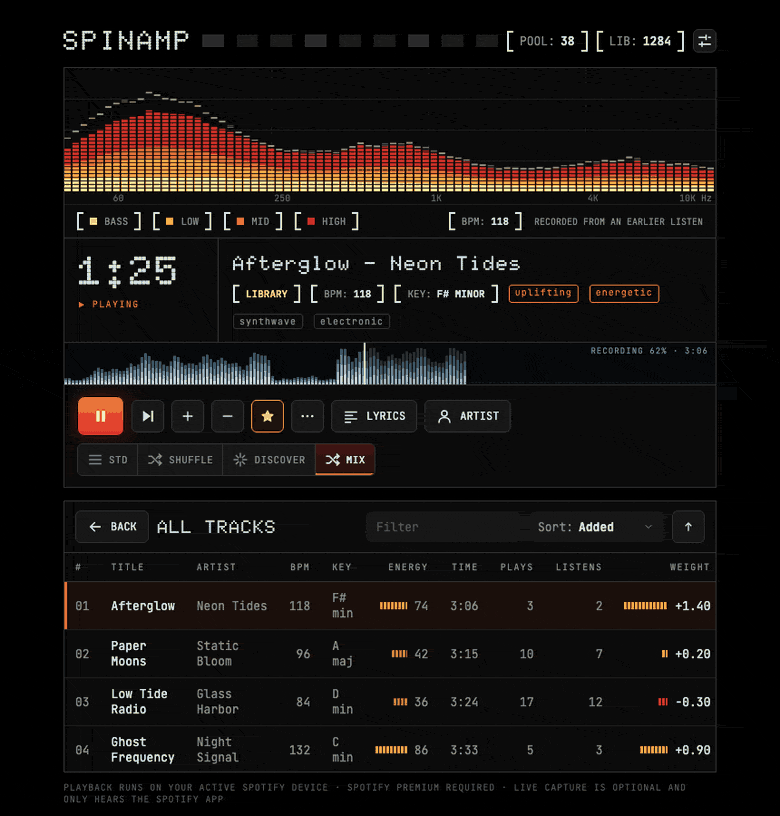
Task: Click the weight bar for Afterglow
Action: coord(645,606)
